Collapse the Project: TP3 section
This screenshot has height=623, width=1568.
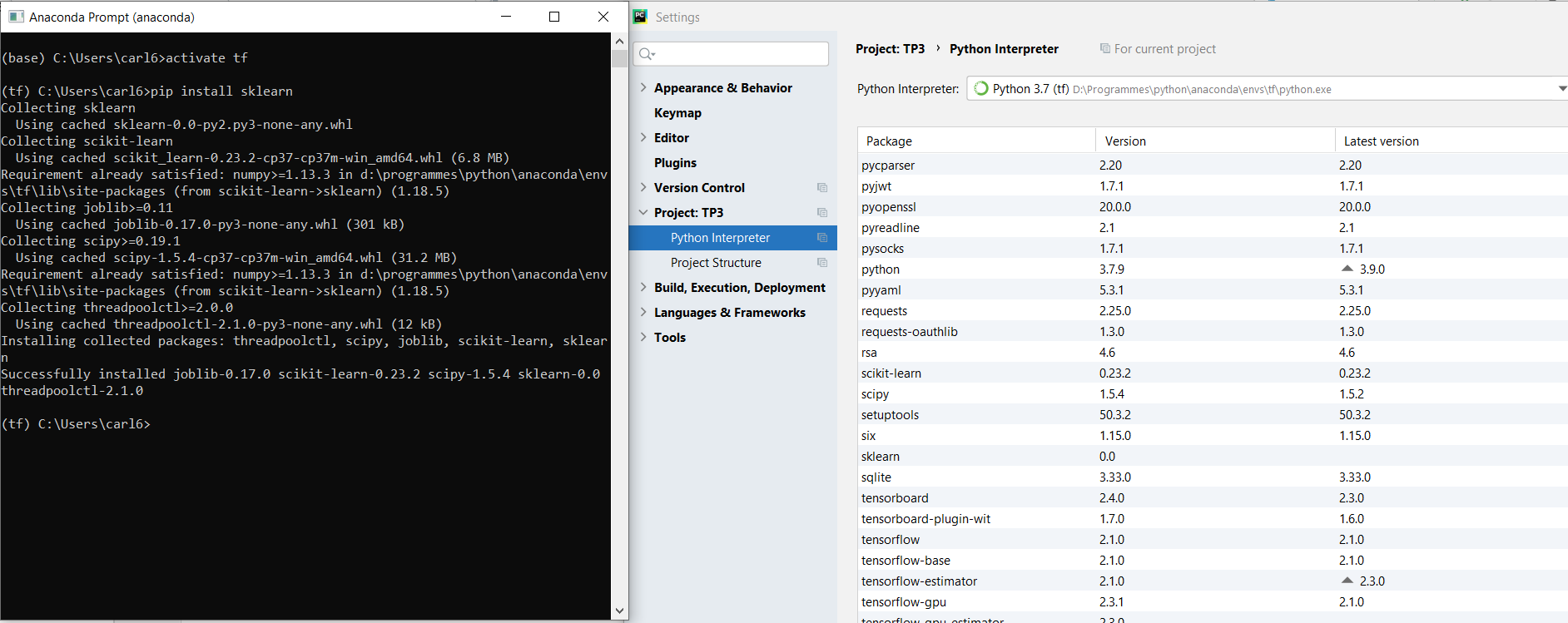pos(643,212)
